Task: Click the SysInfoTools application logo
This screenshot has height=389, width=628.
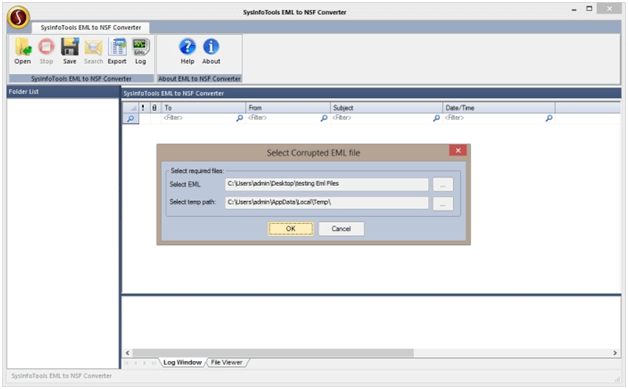Action: [18, 17]
